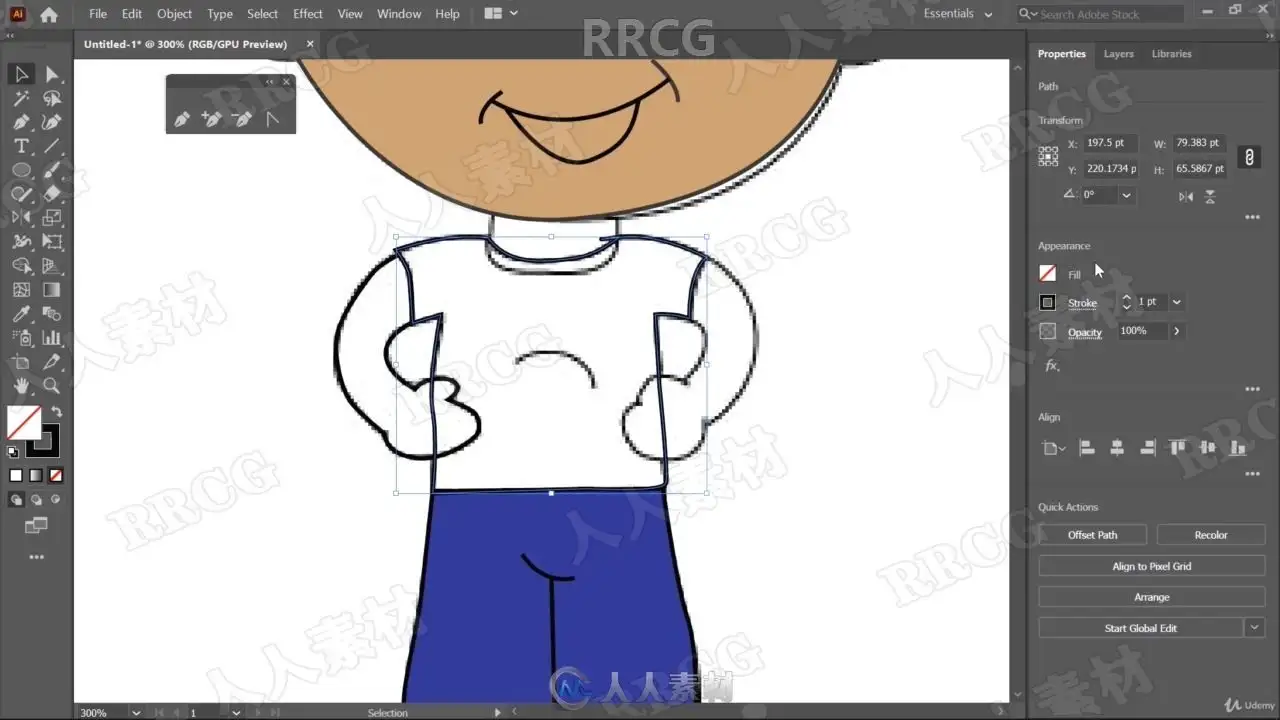Activate the Line Segment tool
The height and width of the screenshot is (720, 1280).
tap(52, 146)
